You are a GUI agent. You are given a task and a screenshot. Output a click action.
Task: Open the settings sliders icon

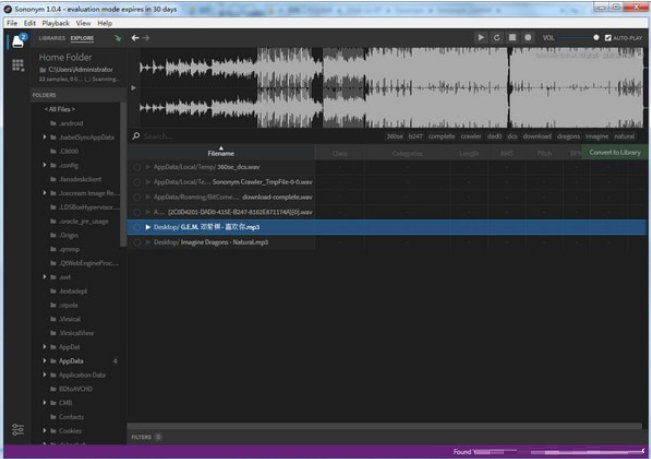click(18, 429)
